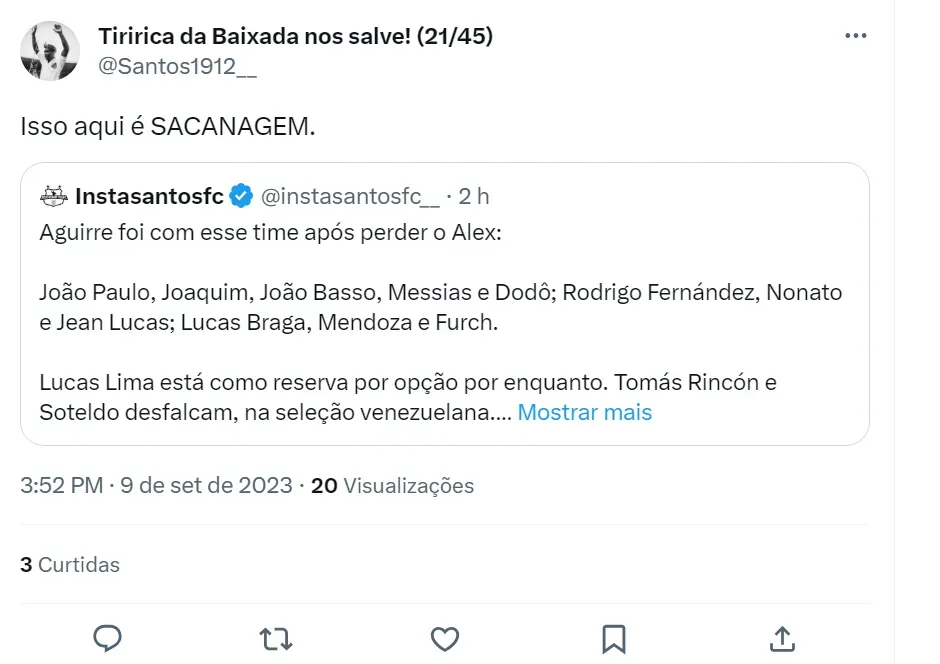Viewport: 940px width, 664px height.
Task: Bookmark this tweet
Action: tap(613, 638)
